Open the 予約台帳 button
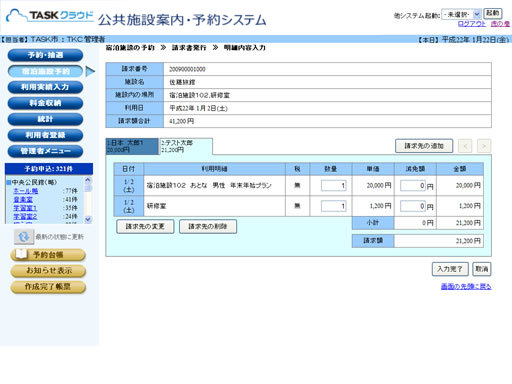This screenshot has width=512, height=384. pyautogui.click(x=48, y=255)
